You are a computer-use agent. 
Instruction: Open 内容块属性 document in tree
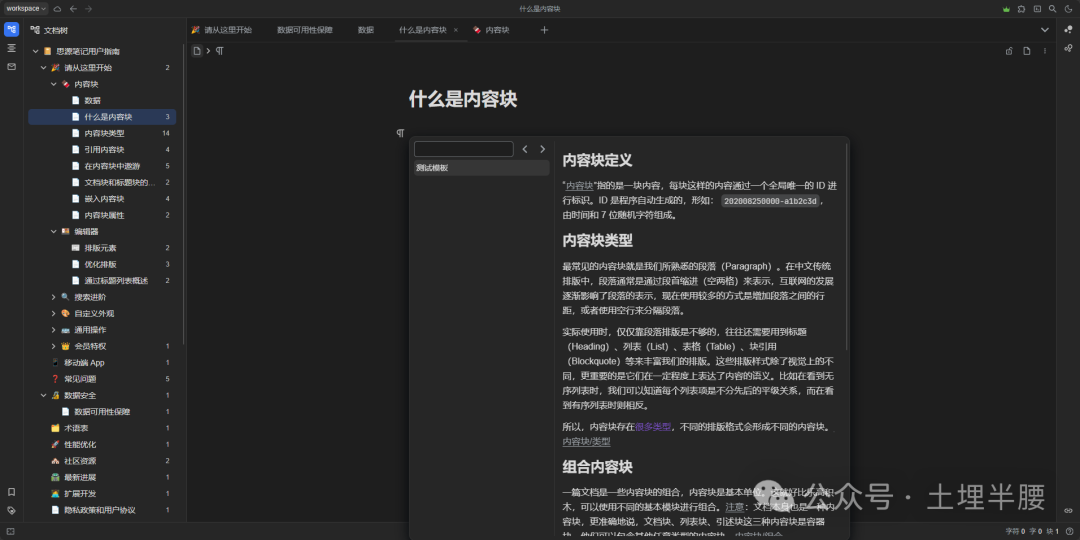[x=102, y=216]
